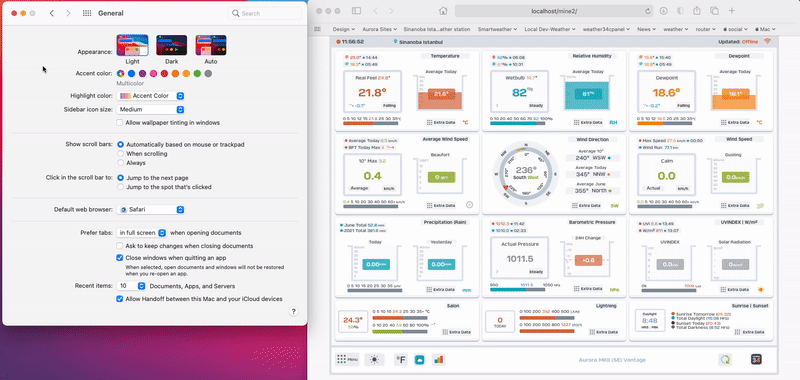This screenshot has width=800, height=380.
Task: Expand the Aurora Sites bookmarks folder
Action: 379,29
